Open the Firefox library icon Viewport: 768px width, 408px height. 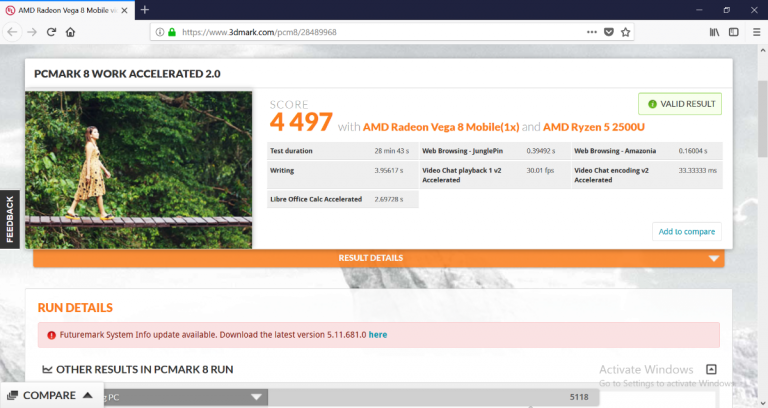click(x=714, y=32)
